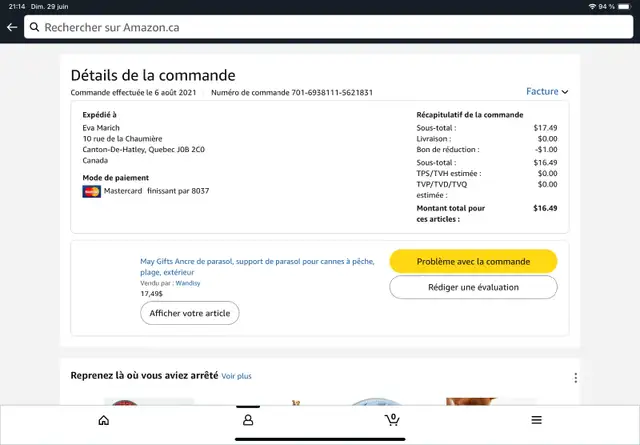Click Problème avec la commande button
Image resolution: width=640 pixels, height=445 pixels.
(473, 261)
